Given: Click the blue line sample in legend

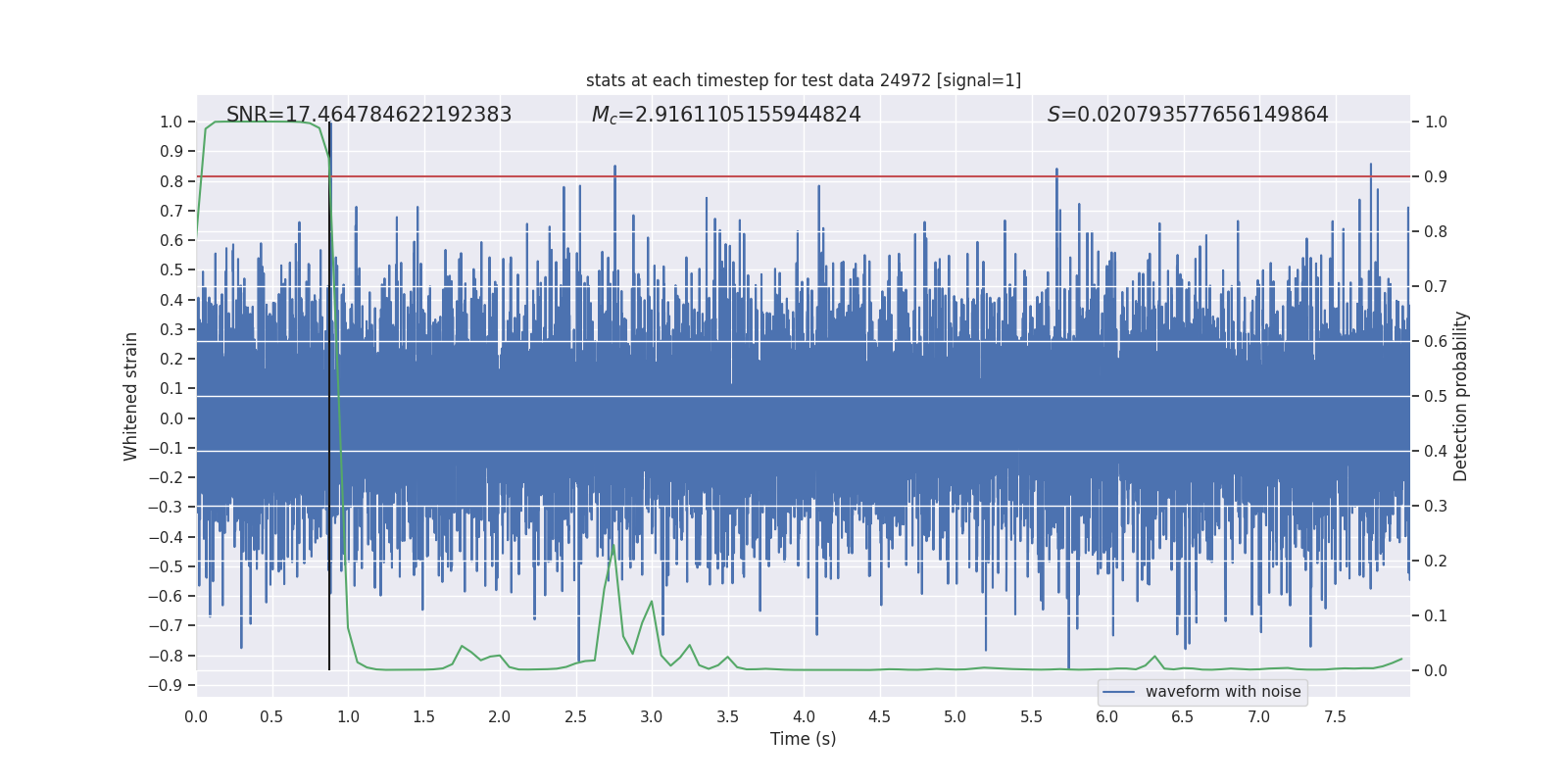Looking at the screenshot, I should coord(1119,692).
